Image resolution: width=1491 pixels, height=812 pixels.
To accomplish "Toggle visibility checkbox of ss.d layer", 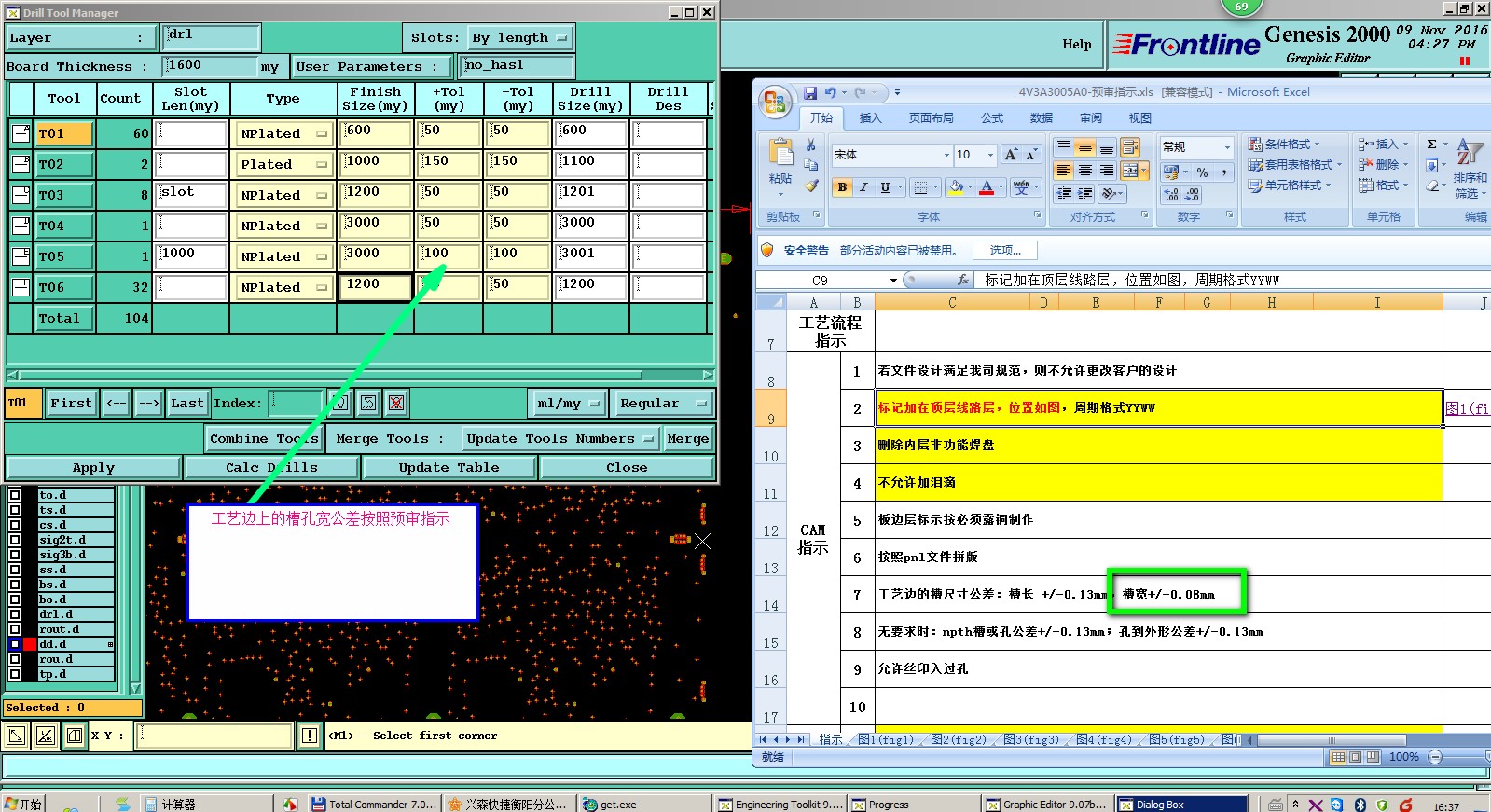I will (15, 570).
